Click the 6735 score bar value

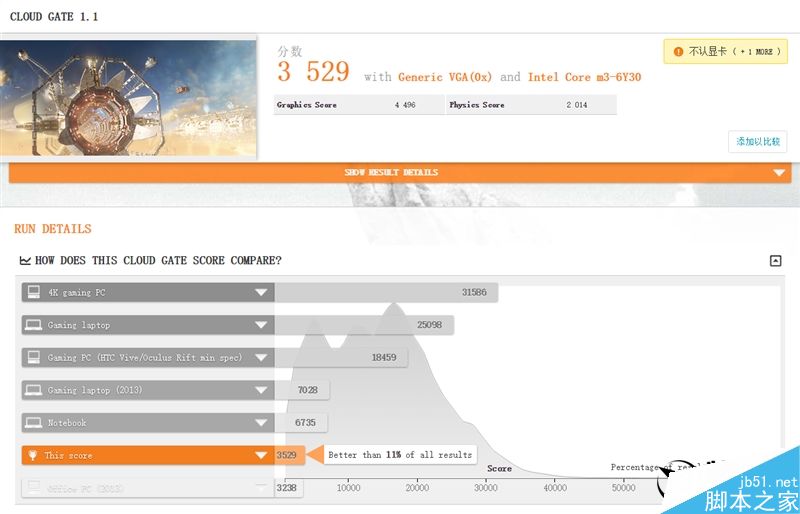[x=305, y=423]
